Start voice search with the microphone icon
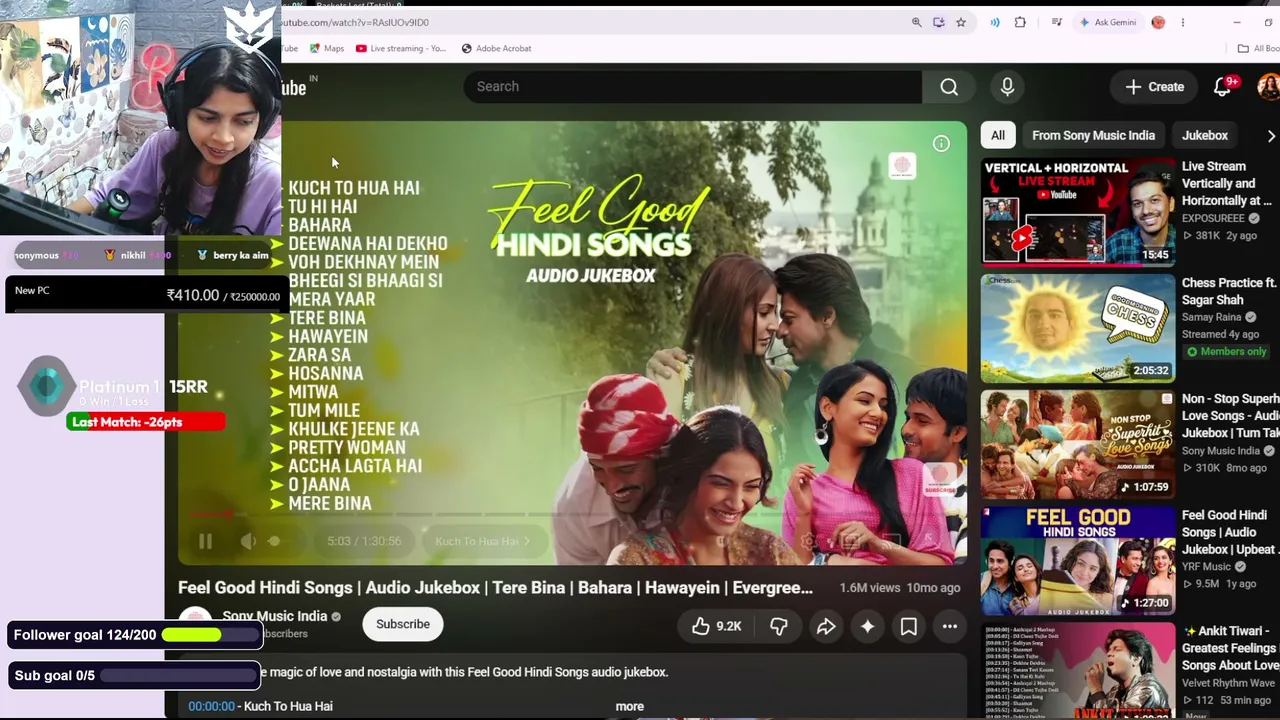The width and height of the screenshot is (1280, 720). coord(1007,87)
